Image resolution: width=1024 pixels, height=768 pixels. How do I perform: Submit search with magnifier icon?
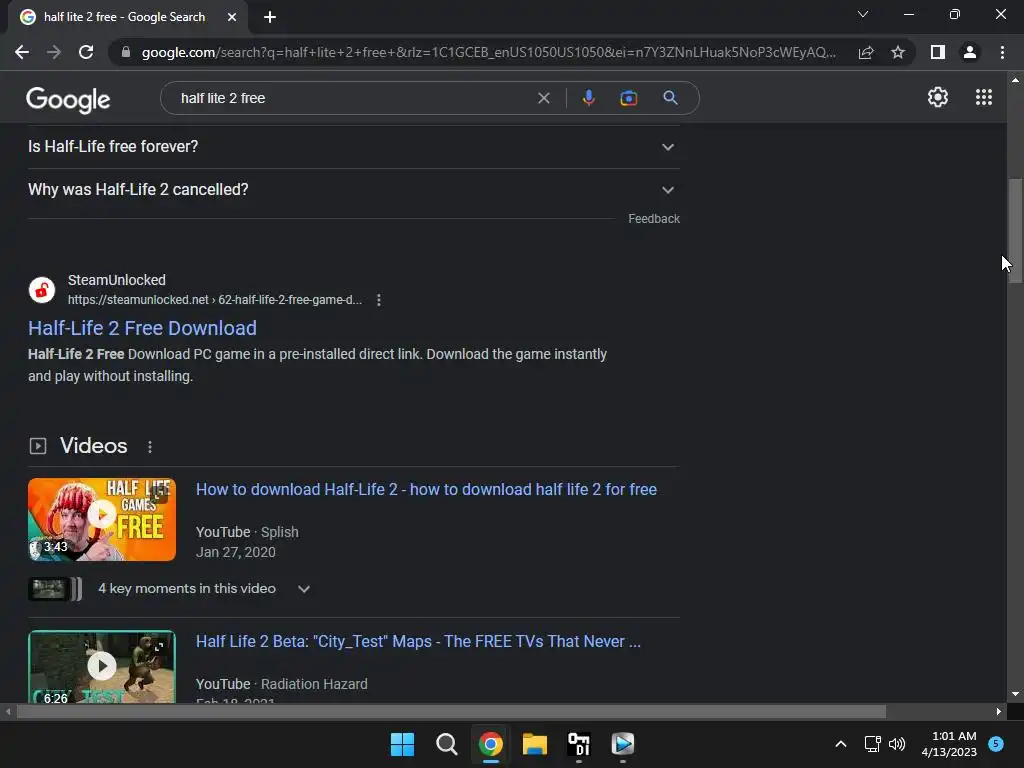[x=670, y=98]
